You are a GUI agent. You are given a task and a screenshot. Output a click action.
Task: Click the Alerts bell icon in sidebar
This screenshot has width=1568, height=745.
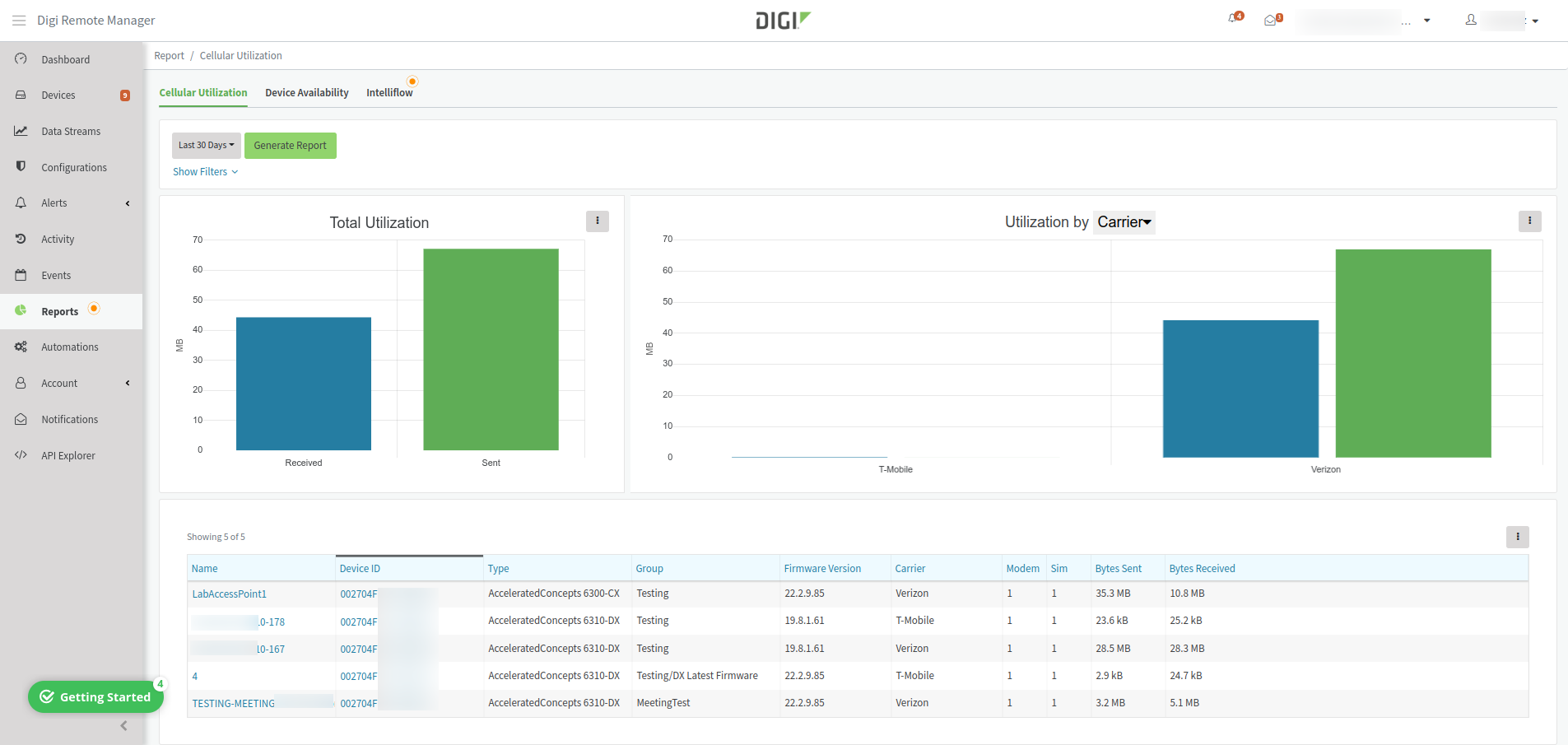click(21, 203)
